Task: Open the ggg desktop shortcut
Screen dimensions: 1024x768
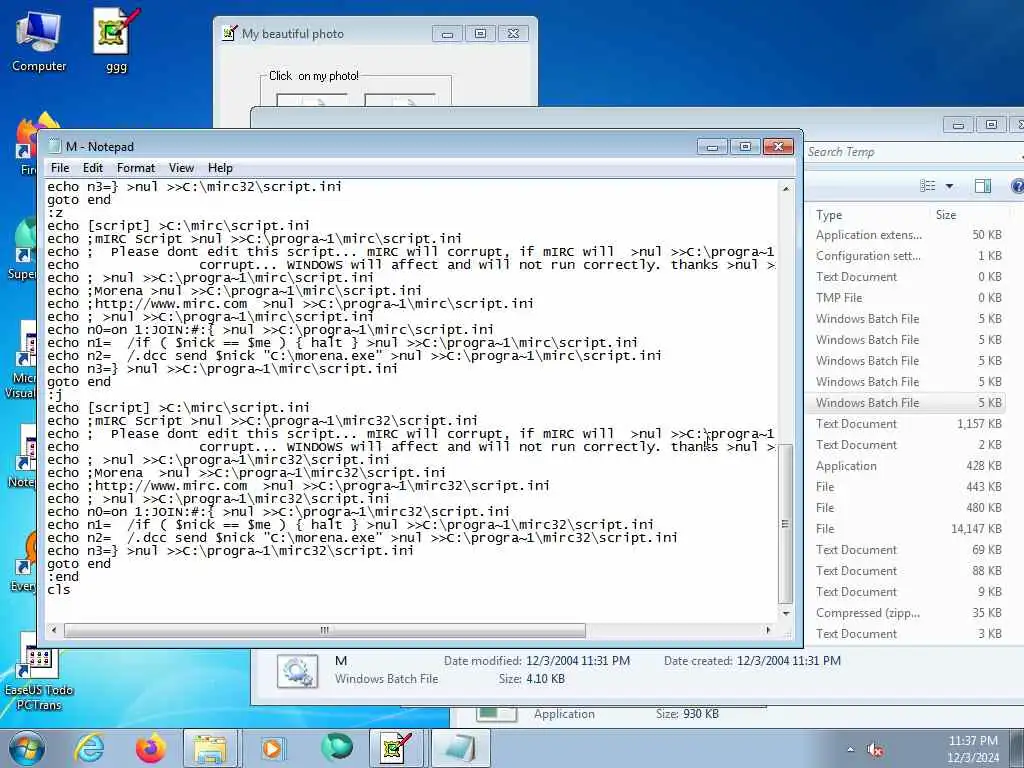Action: (x=116, y=40)
